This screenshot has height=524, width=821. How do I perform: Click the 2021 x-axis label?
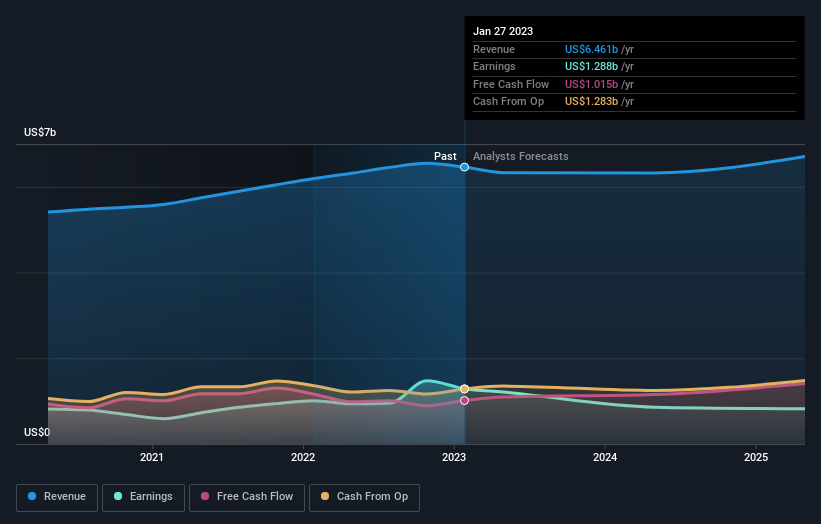tap(152, 458)
